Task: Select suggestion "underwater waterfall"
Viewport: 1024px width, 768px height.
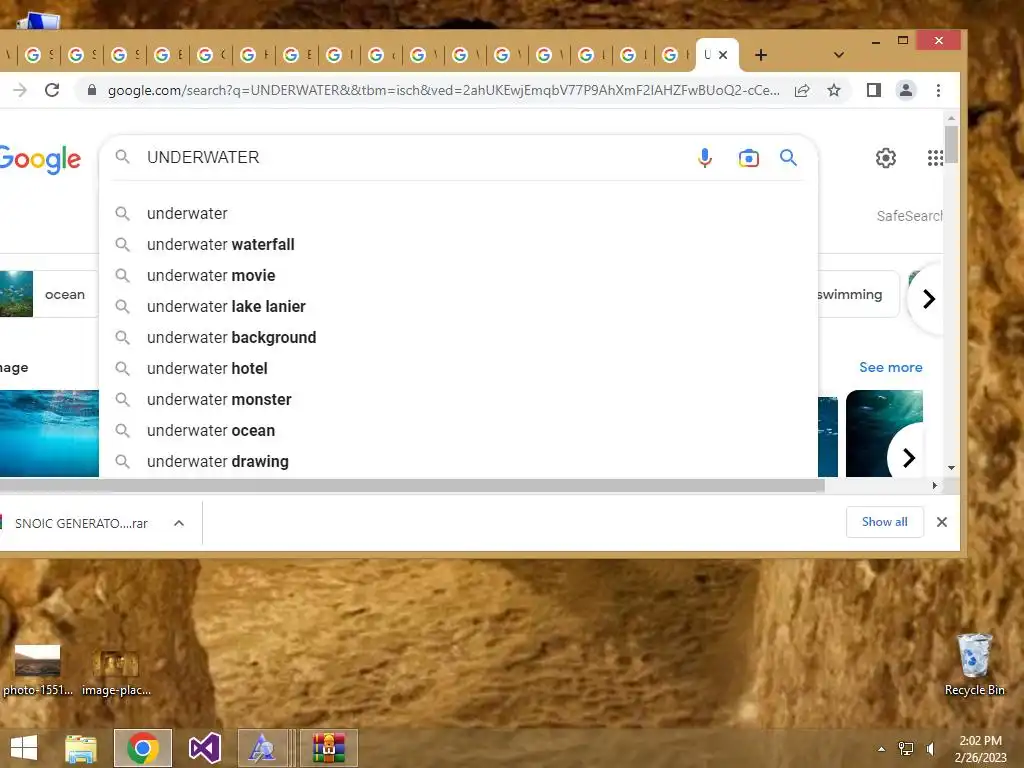Action: 221,244
